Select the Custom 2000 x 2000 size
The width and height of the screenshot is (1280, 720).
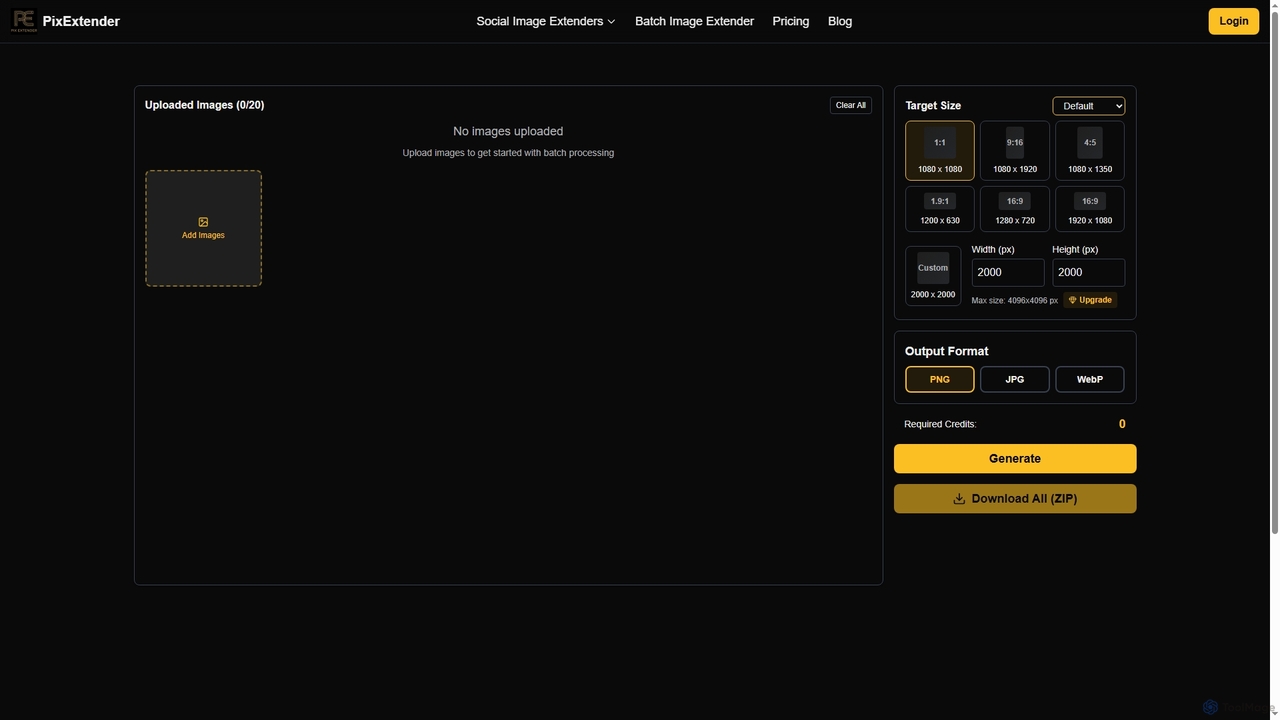tap(933, 276)
